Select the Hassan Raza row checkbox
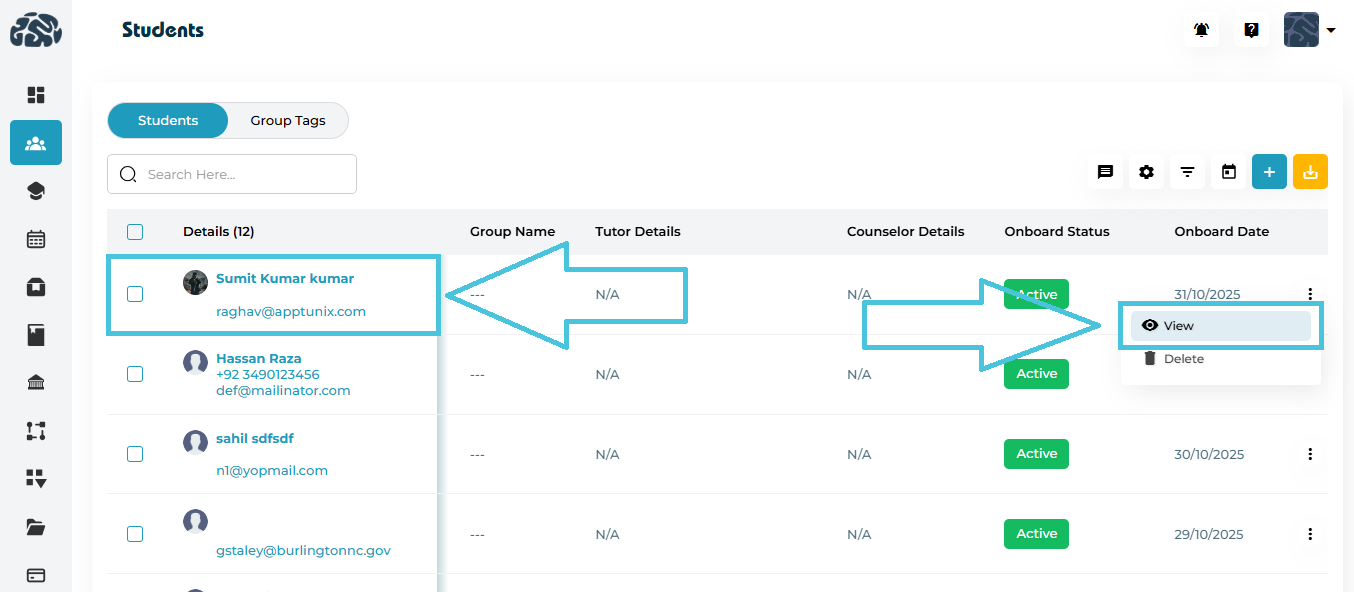This screenshot has width=1354, height=592. [135, 374]
